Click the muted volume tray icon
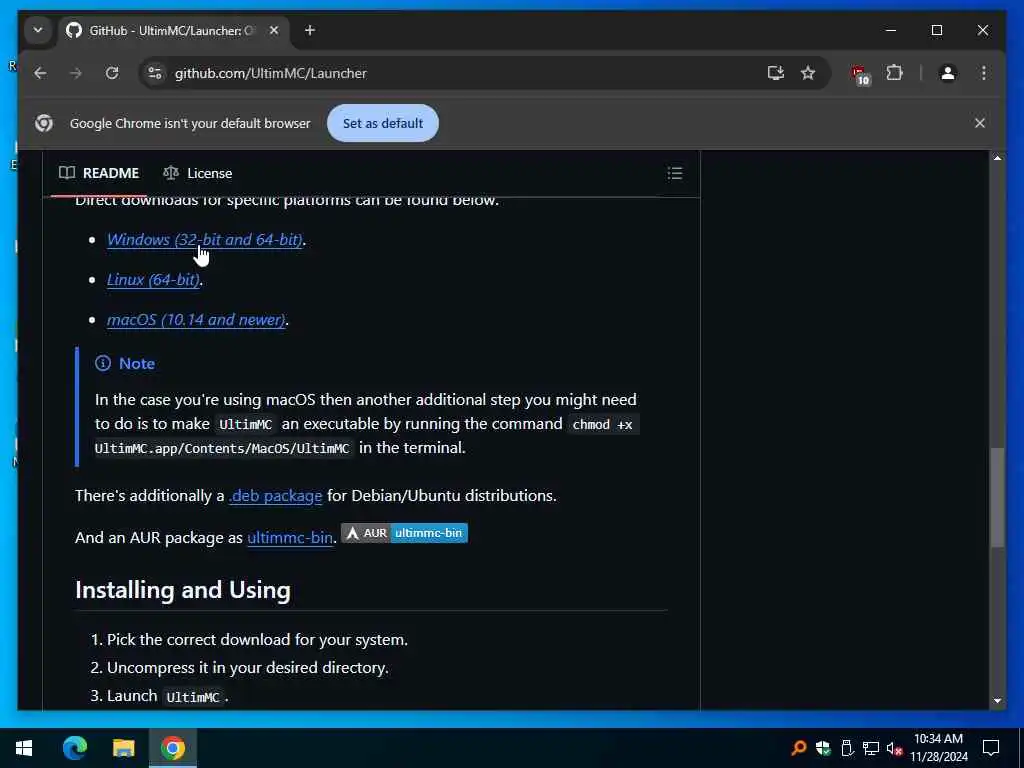Viewport: 1024px width, 768px height. 894,748
